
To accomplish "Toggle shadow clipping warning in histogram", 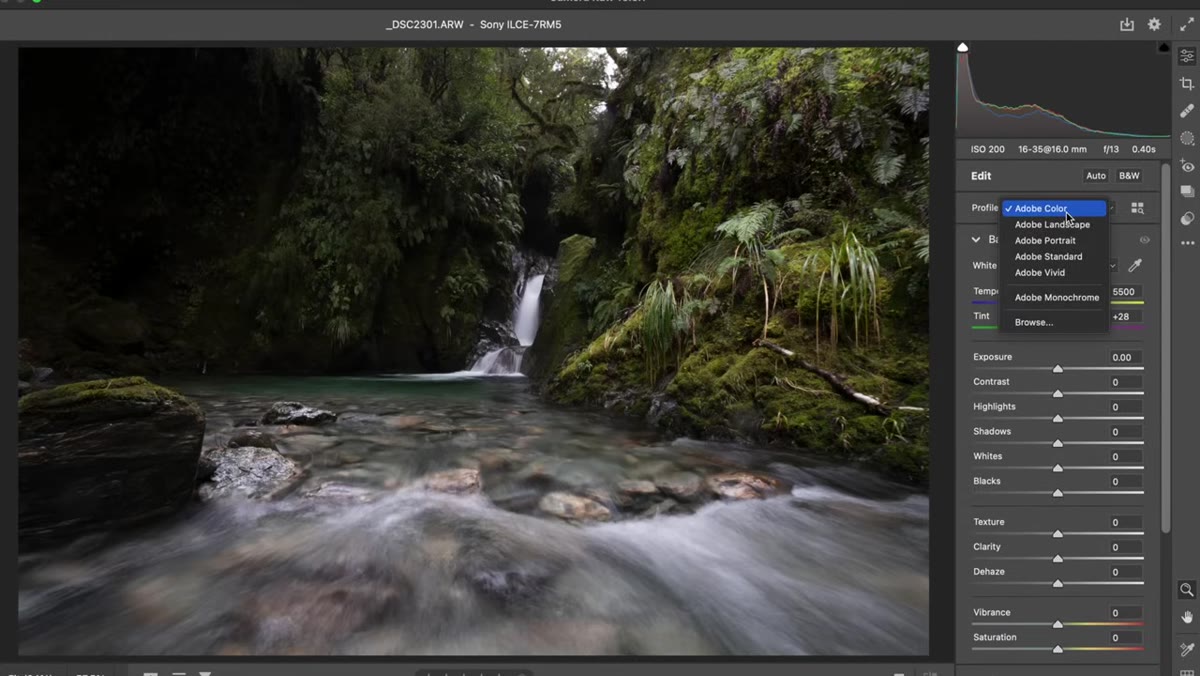I will pos(962,47).
